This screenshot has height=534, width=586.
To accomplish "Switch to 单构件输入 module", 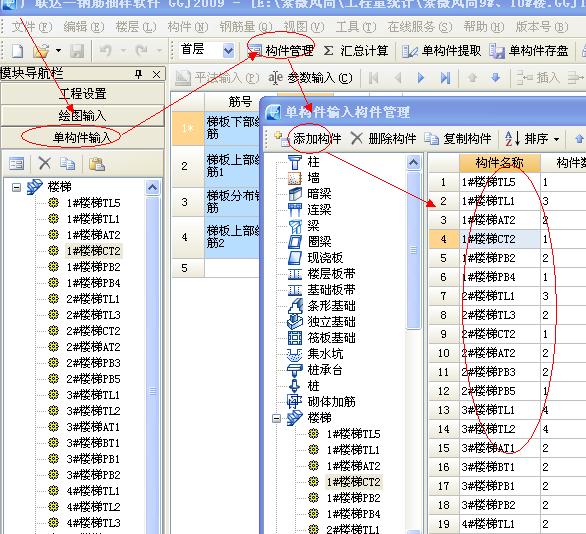I will click(83, 138).
